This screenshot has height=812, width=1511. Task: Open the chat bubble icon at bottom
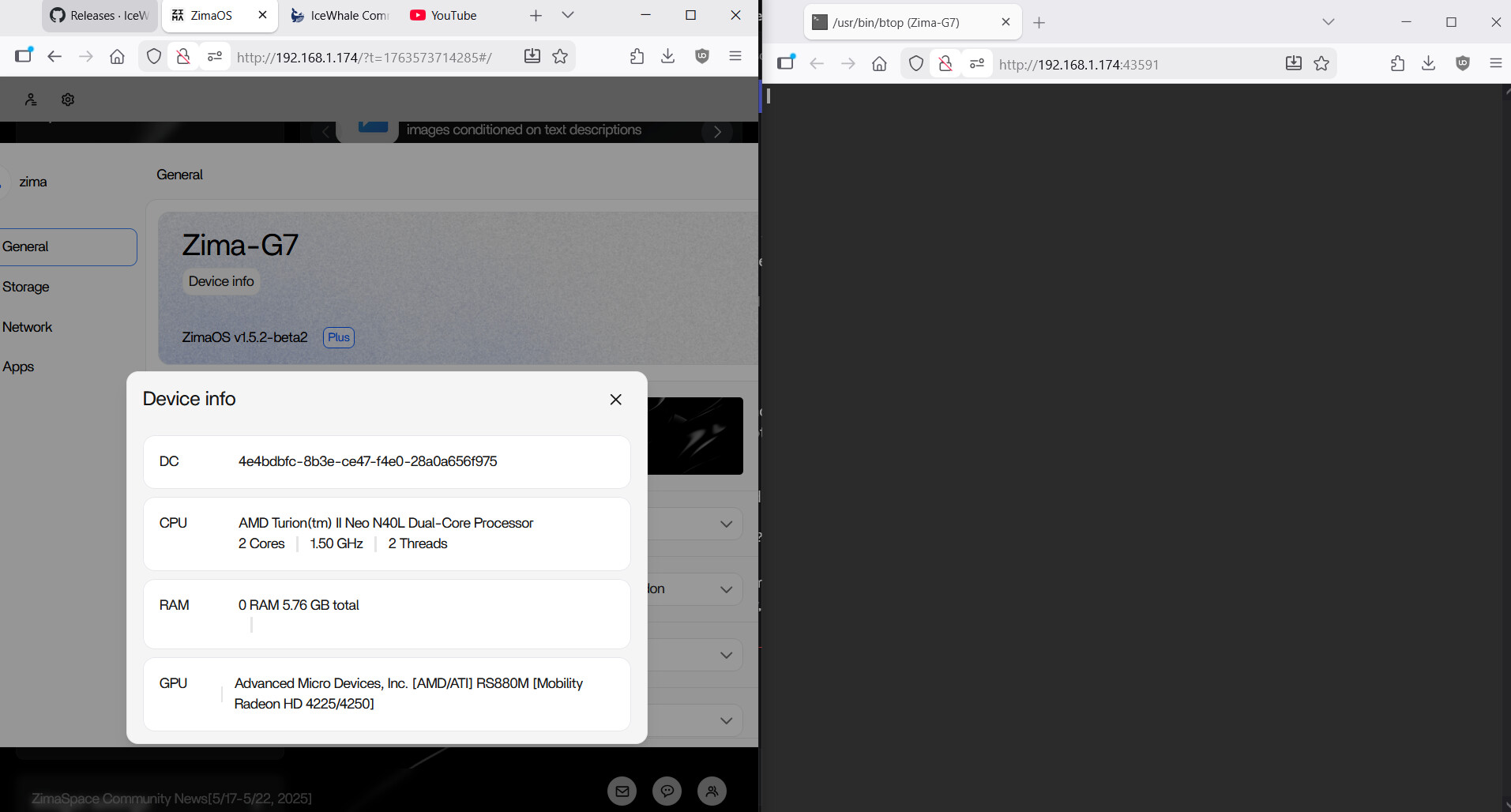click(x=667, y=791)
